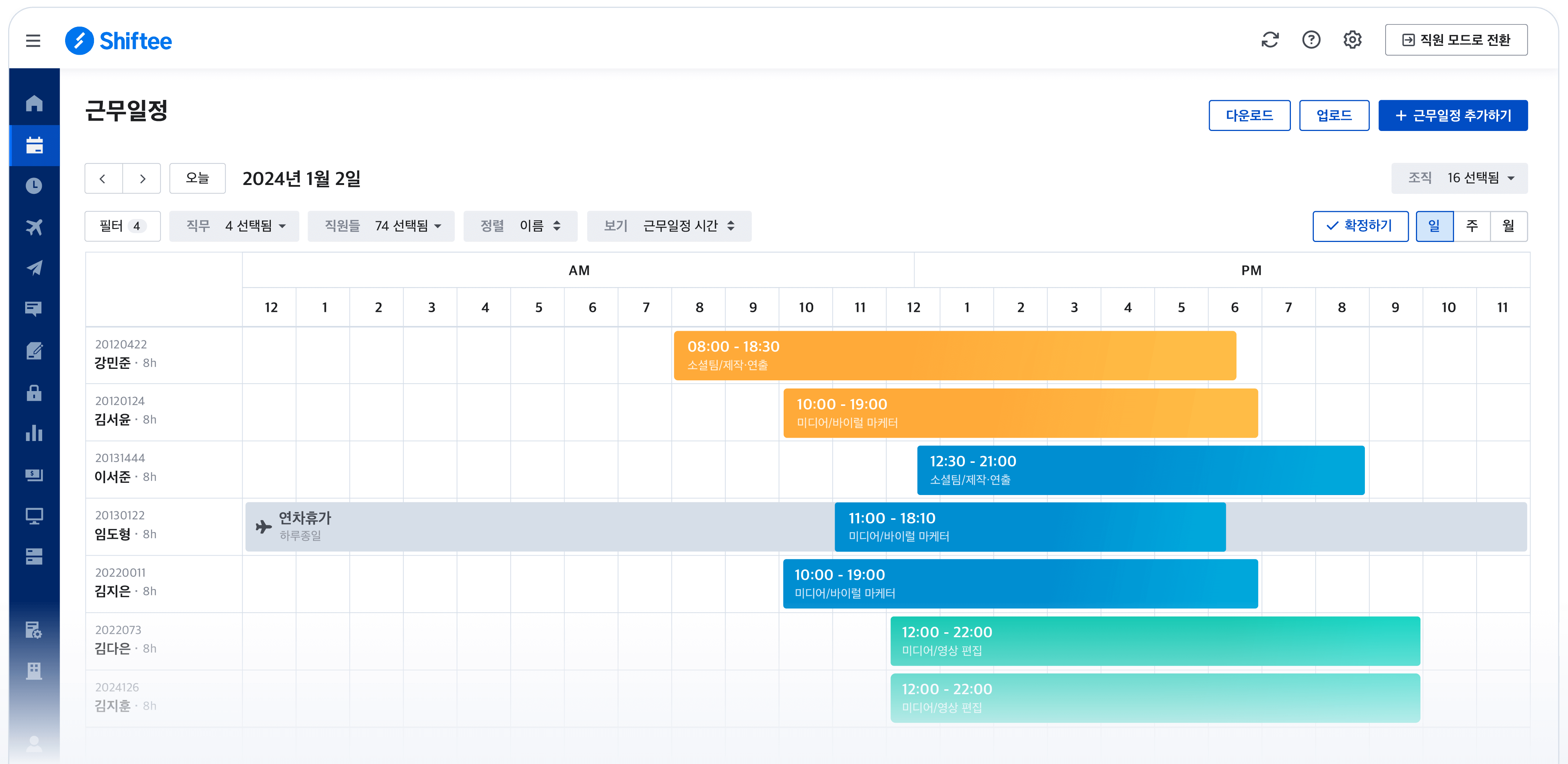Open 김서윤's orange 10:00 - 19:00 shift
Screen dimensions: 1568x764
(1020, 413)
